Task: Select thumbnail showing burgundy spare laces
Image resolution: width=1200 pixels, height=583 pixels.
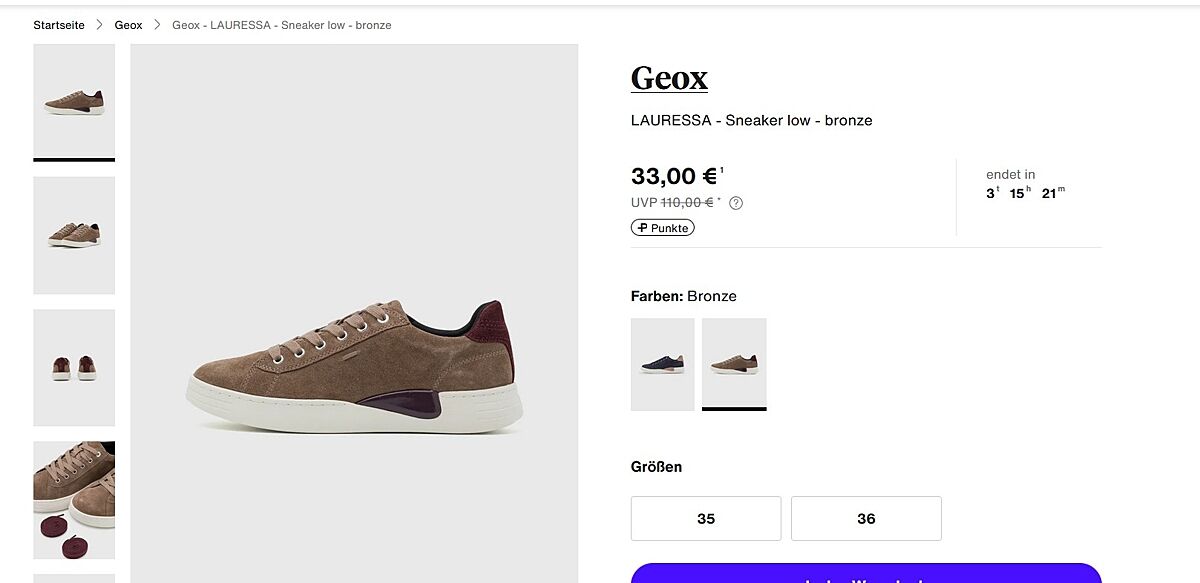Action: [74, 500]
